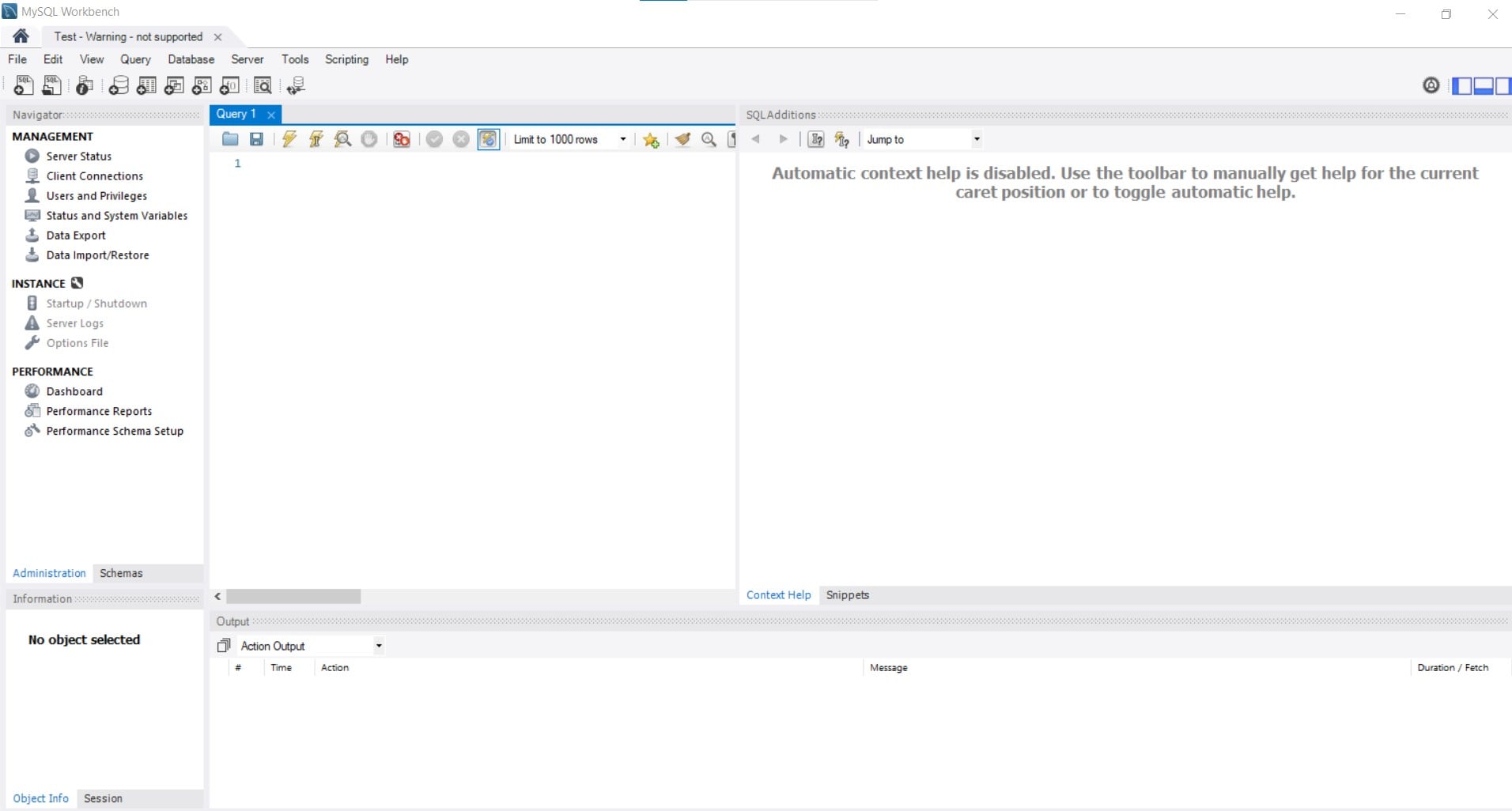The width and height of the screenshot is (1512, 811).
Task: Open Data Import/Restore
Action: tap(97, 255)
